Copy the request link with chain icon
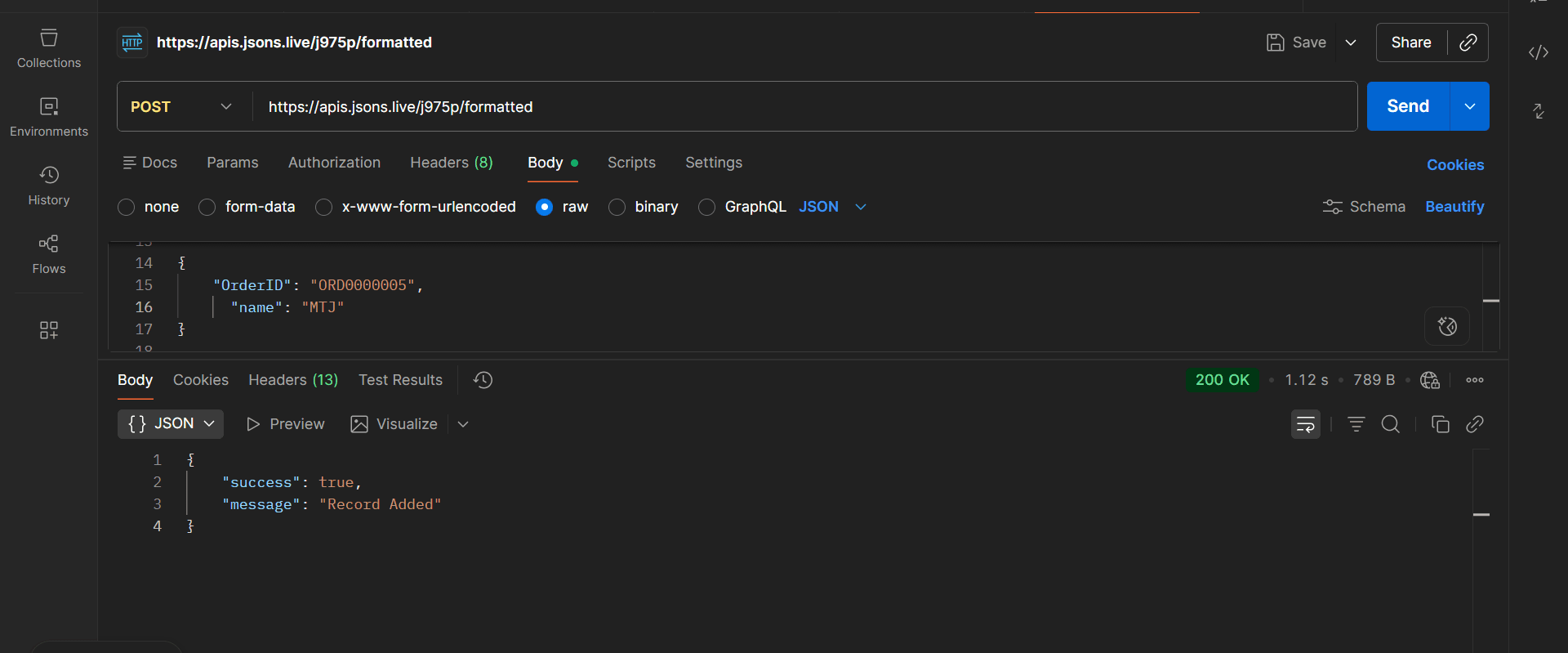The image size is (1568, 653). pos(1468,42)
